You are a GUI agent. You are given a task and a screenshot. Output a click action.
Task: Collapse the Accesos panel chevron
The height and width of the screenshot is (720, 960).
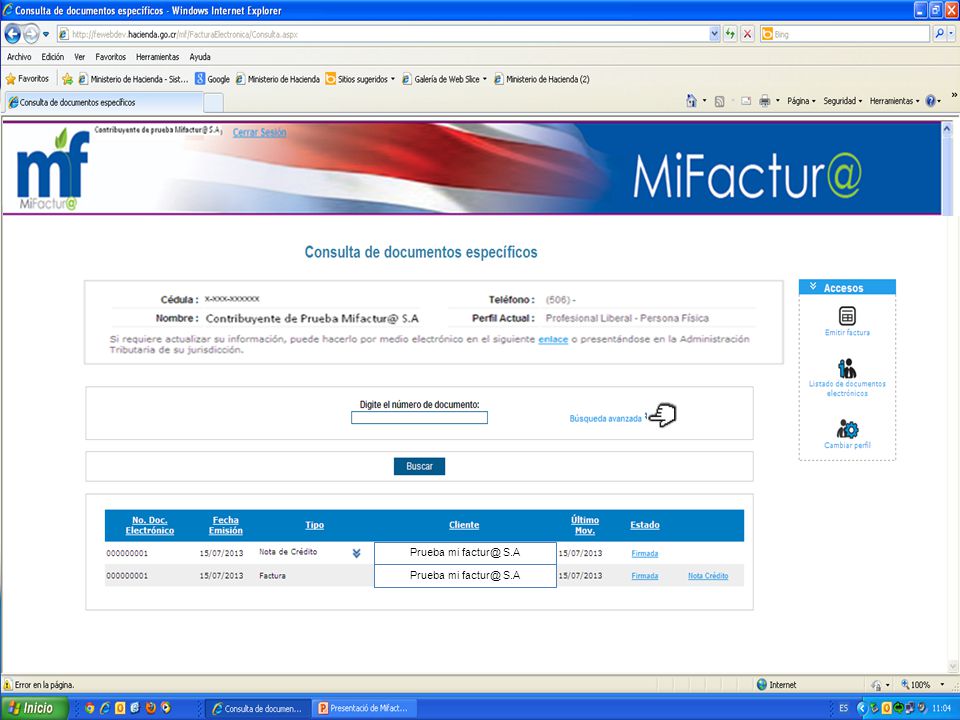tap(812, 286)
